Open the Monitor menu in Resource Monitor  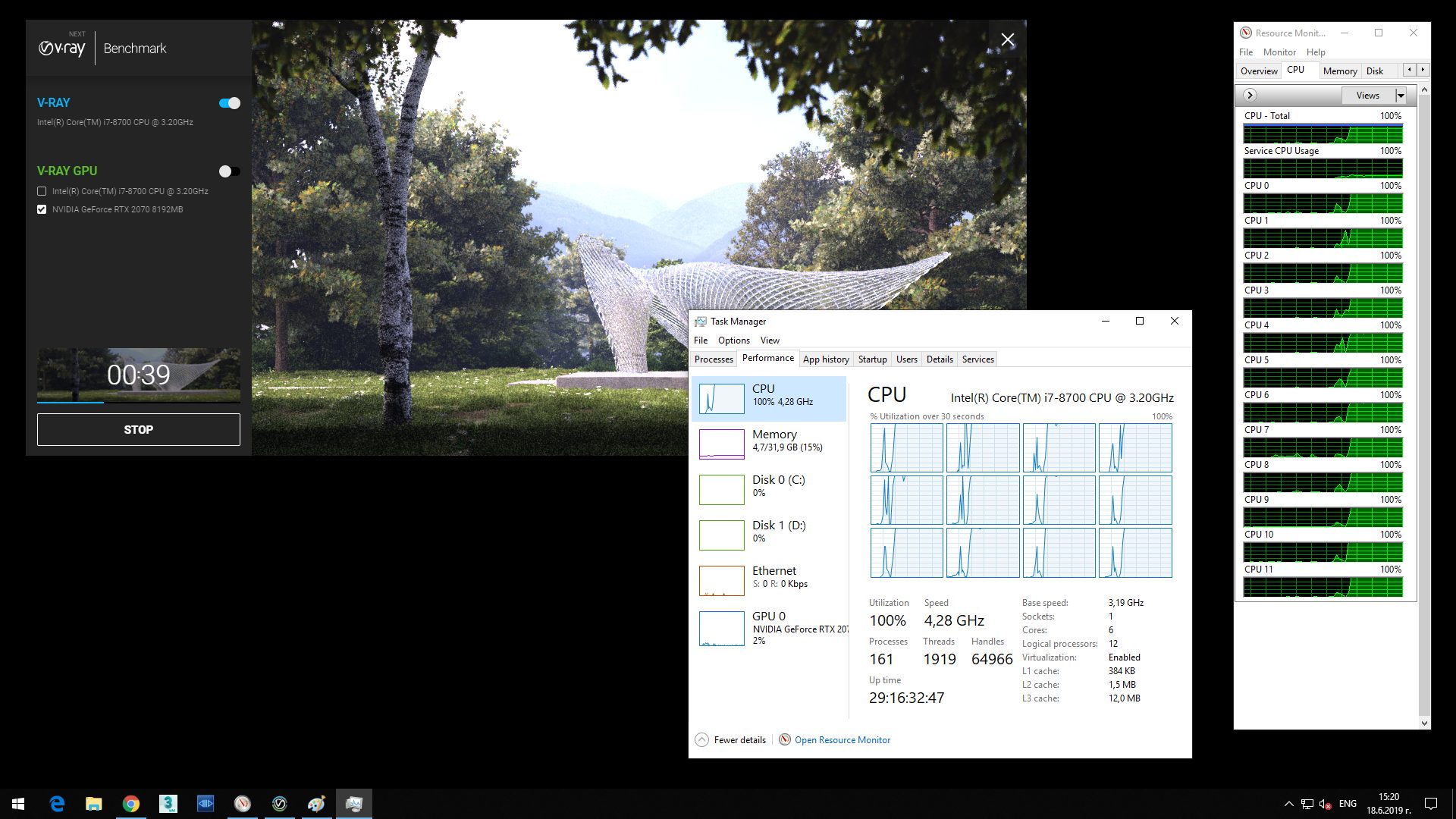click(1279, 52)
